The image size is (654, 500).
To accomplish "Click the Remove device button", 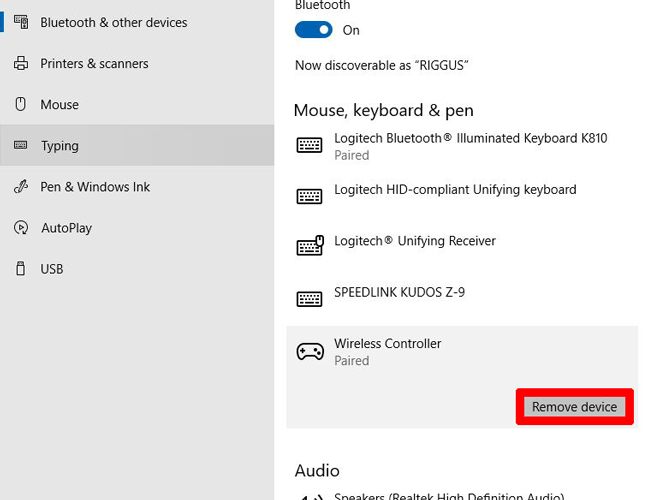I will (574, 407).
